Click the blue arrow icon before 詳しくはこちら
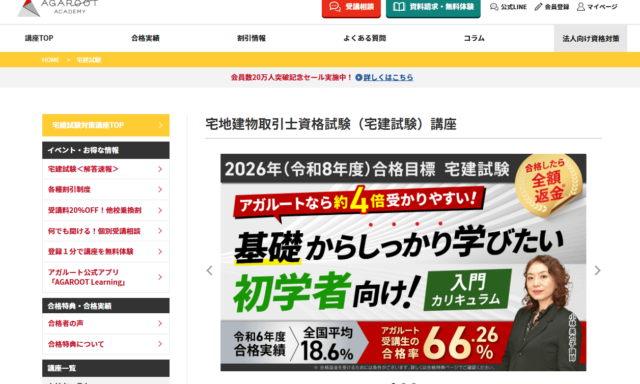Screen dimensions: 640x384 click(x=359, y=77)
